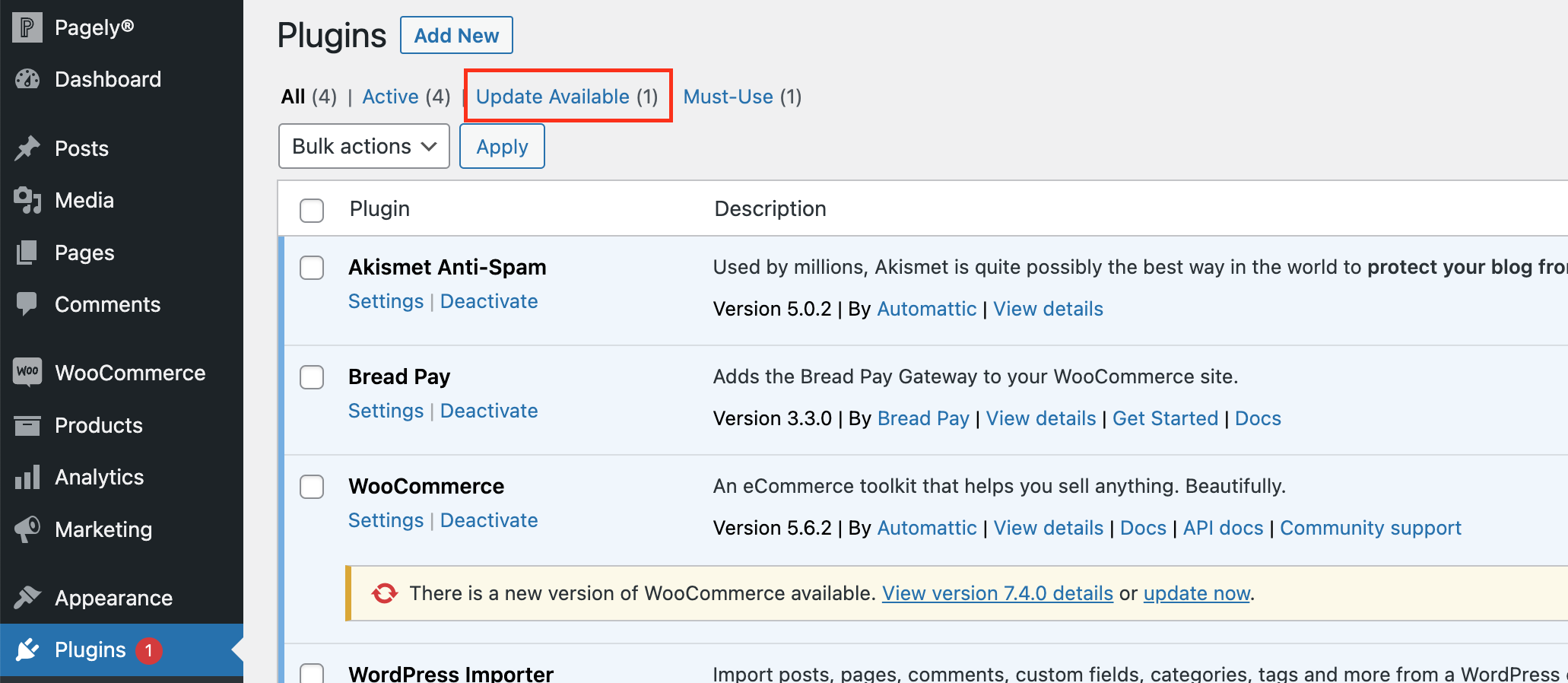Open Dashboard via its gauge icon
The image size is (1568, 683).
pos(27,79)
